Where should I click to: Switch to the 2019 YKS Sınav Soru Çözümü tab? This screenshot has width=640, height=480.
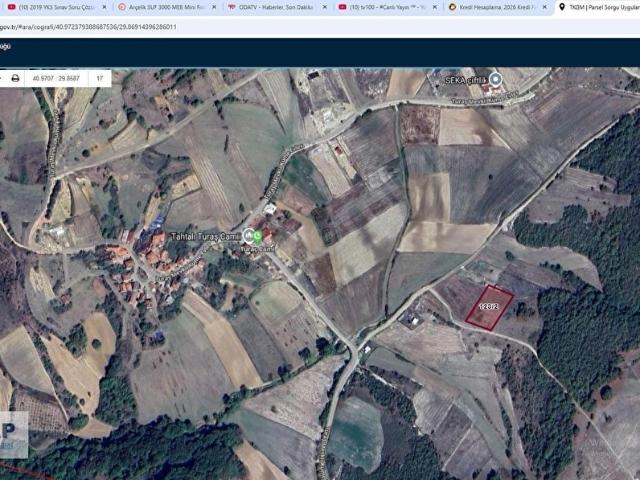click(57, 7)
